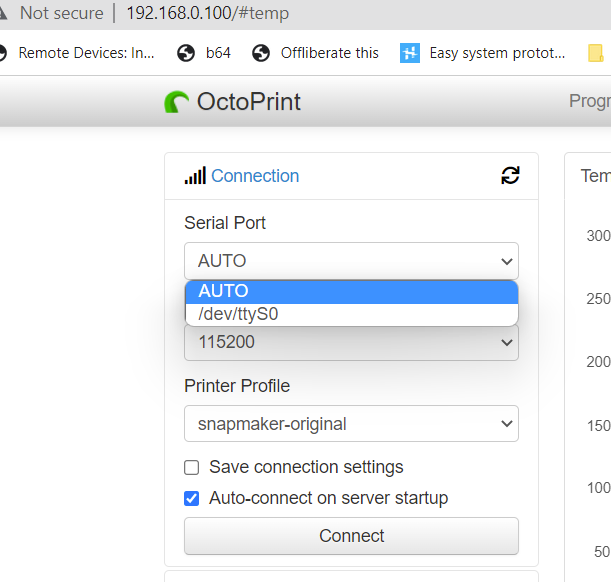Disable Auto-connect on server startup
Screen dimensions: 611x582
[x=191, y=499]
